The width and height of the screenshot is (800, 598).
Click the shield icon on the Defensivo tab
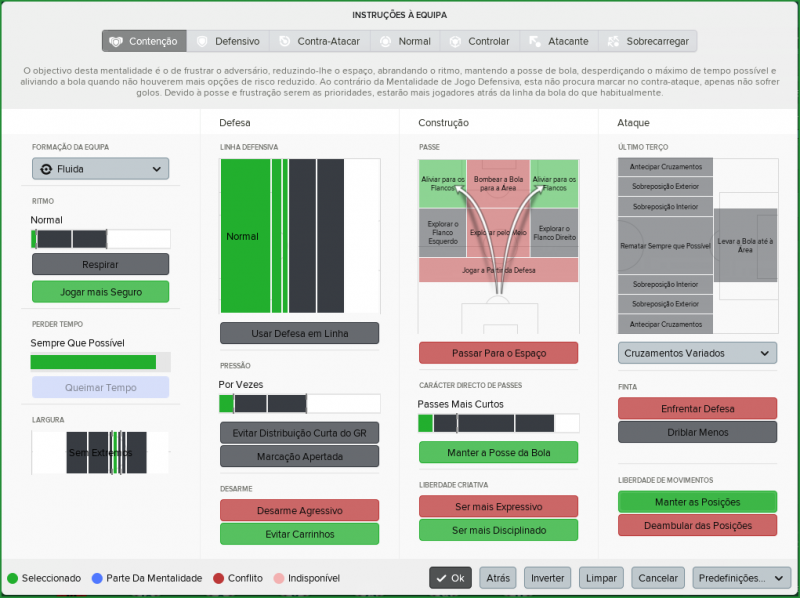(x=202, y=41)
